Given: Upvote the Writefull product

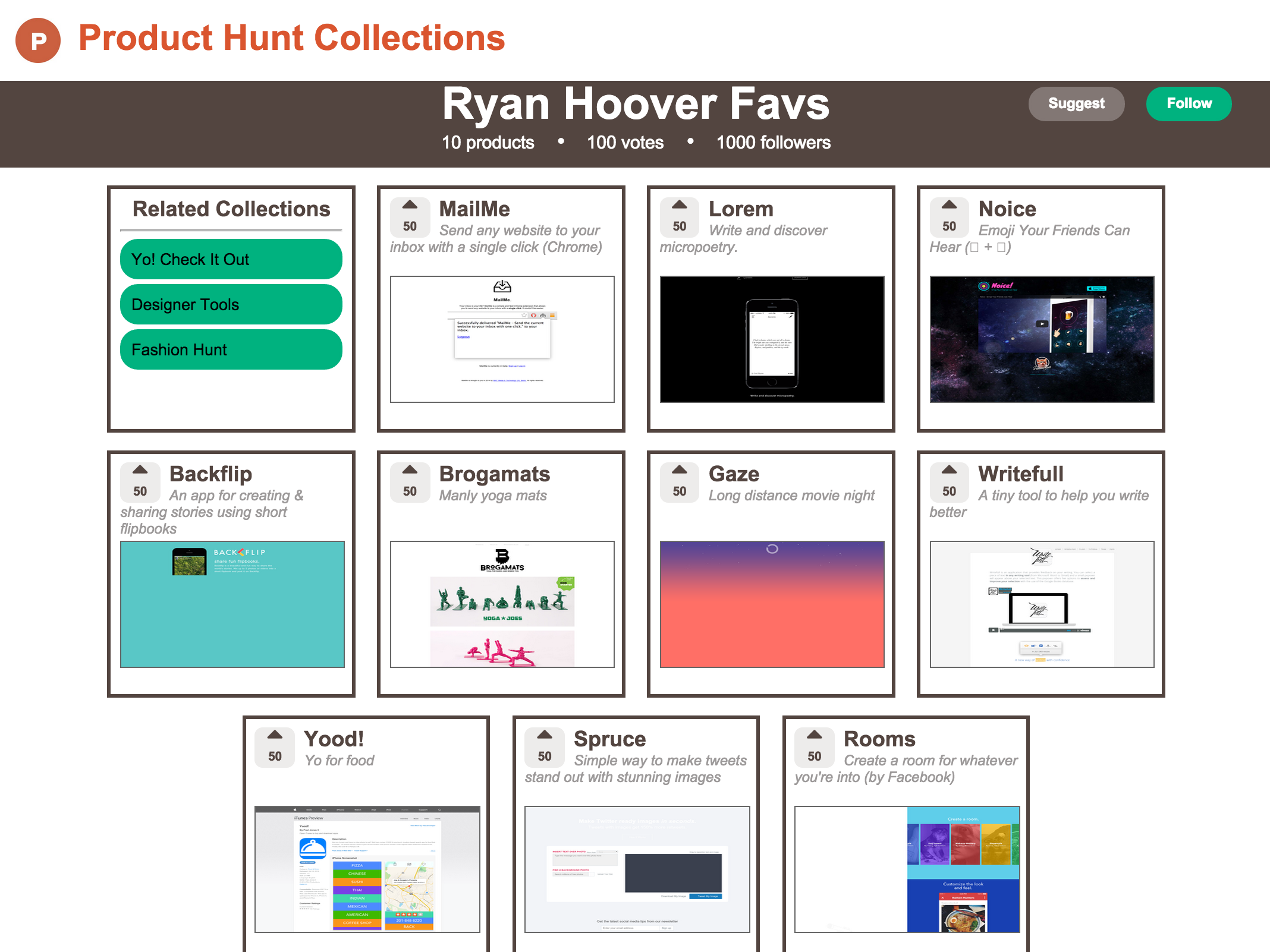Looking at the screenshot, I should (x=950, y=482).
